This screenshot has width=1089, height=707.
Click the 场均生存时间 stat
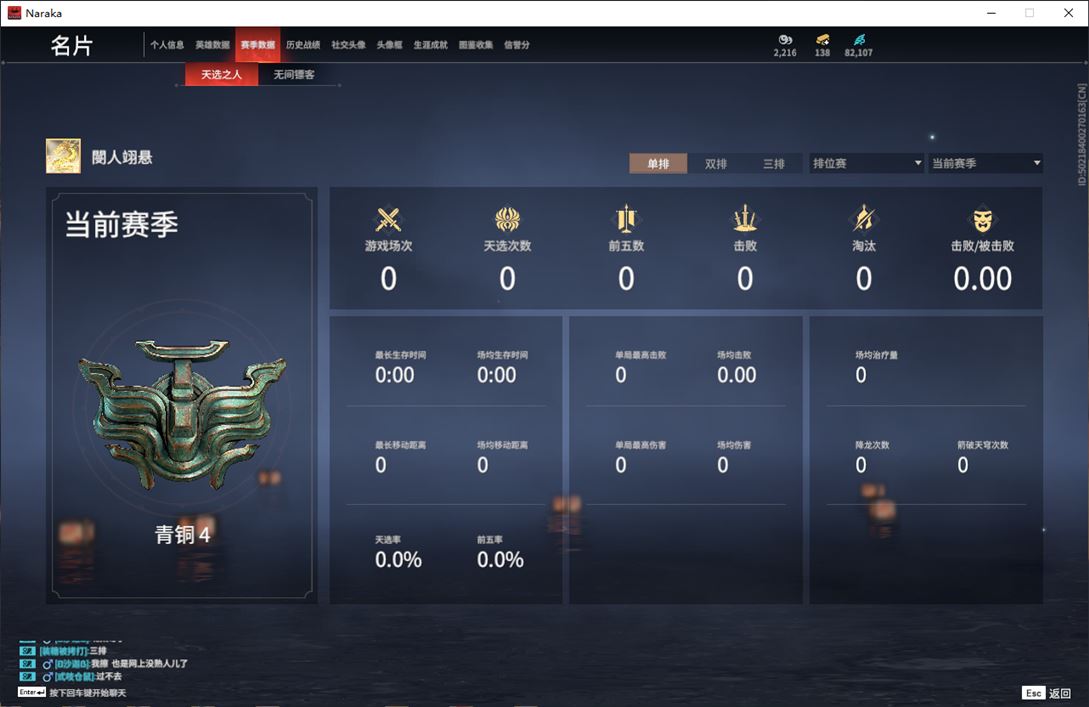tap(502, 368)
